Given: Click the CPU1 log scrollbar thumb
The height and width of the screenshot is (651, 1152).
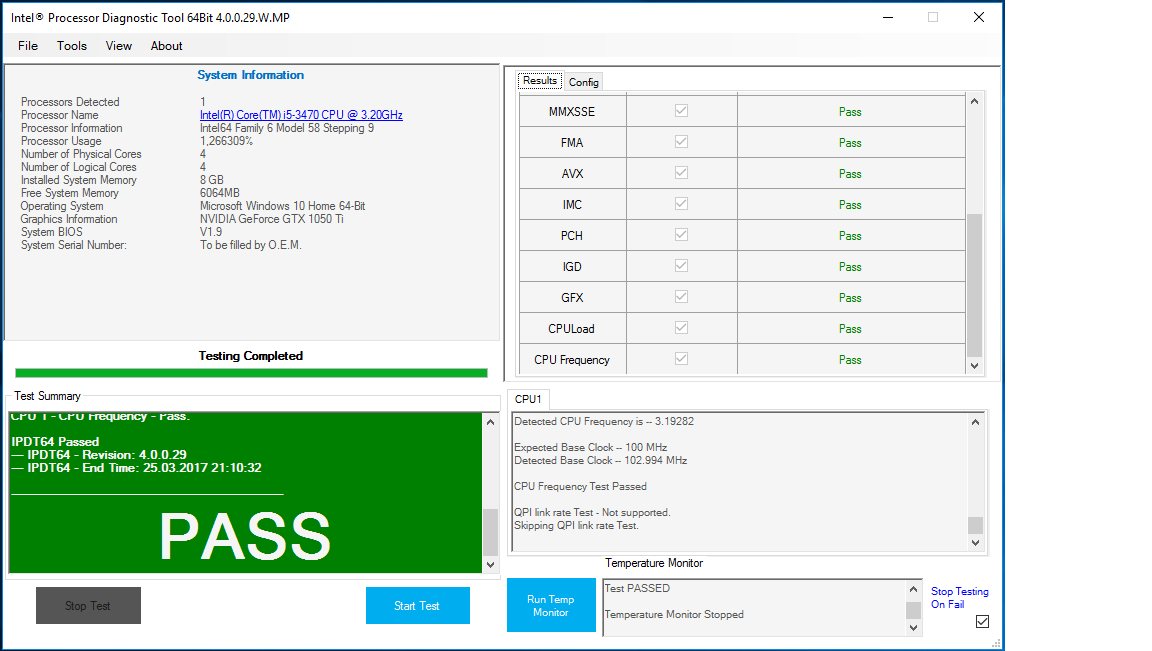Looking at the screenshot, I should [x=975, y=525].
